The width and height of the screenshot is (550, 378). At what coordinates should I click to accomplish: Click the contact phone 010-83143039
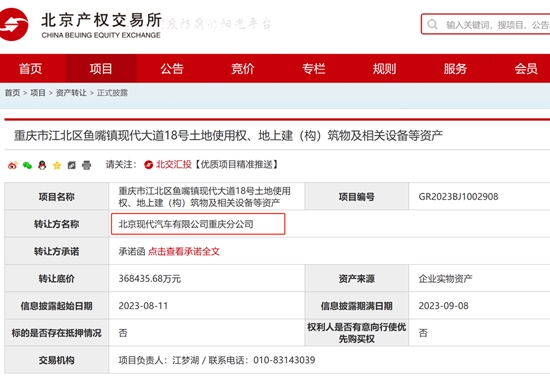click(284, 360)
